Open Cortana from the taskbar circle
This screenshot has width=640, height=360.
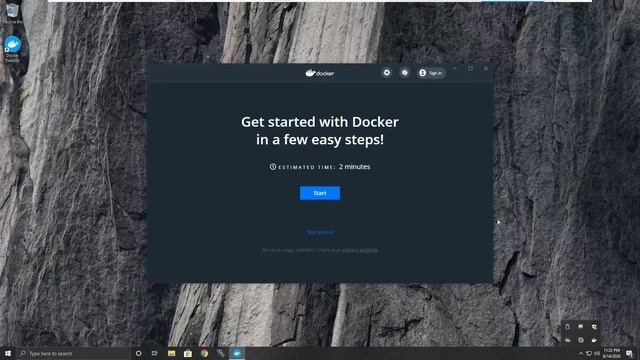[x=138, y=353]
